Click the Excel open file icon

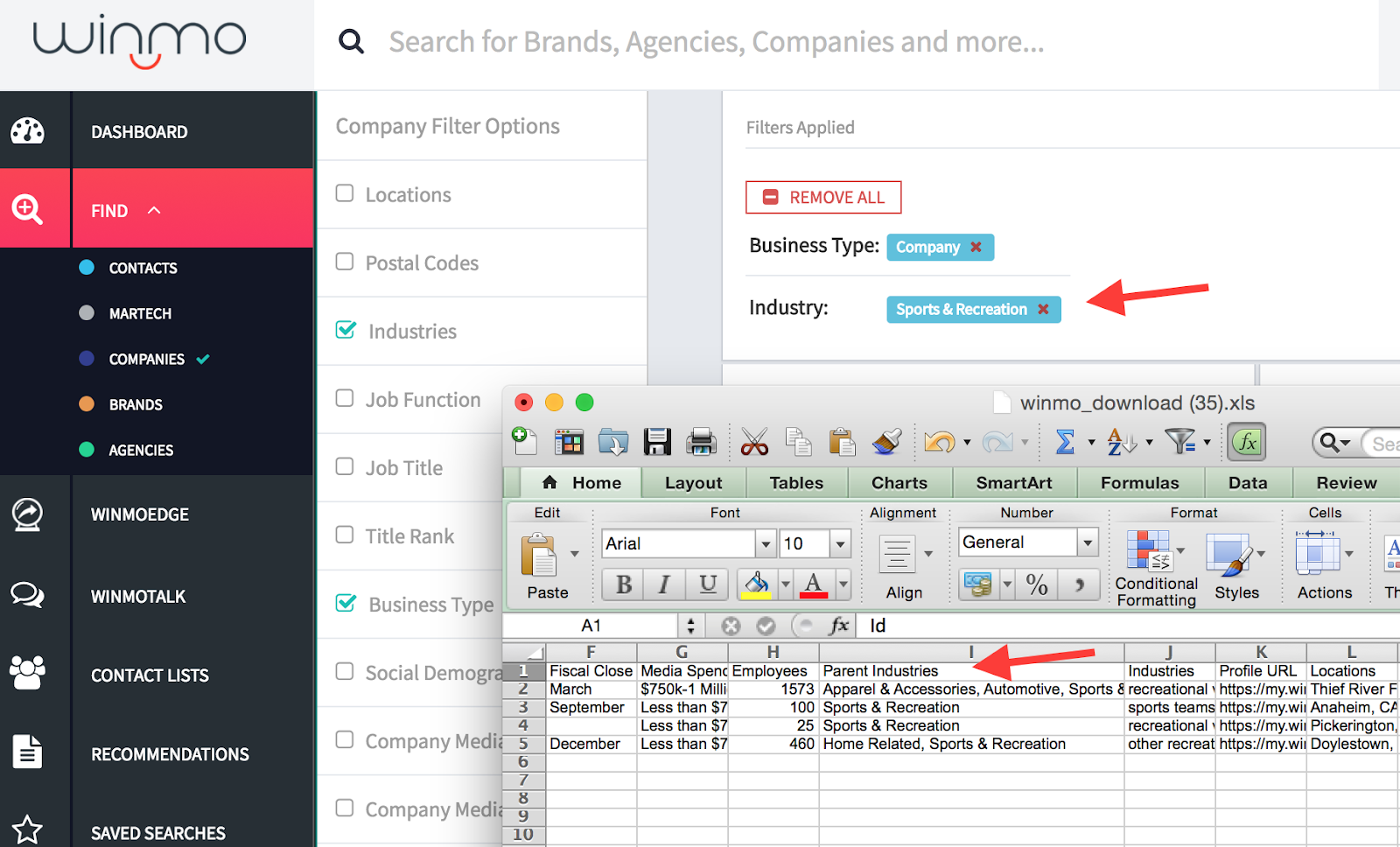pos(612,442)
